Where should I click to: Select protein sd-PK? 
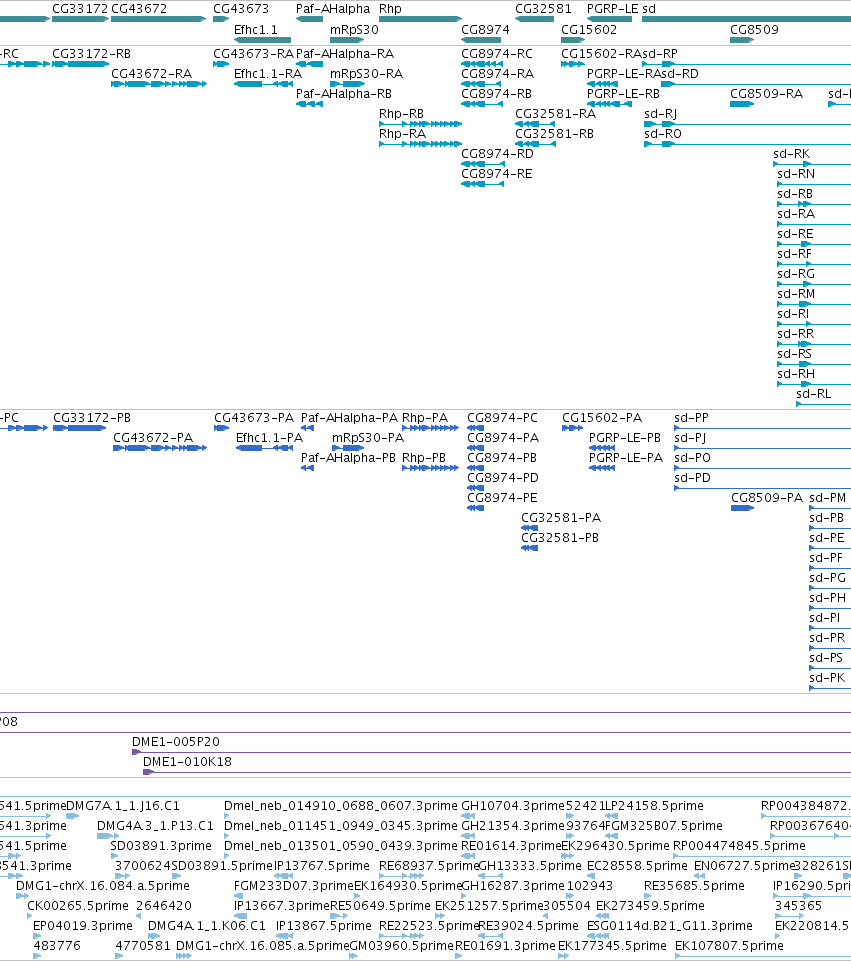[x=827, y=678]
